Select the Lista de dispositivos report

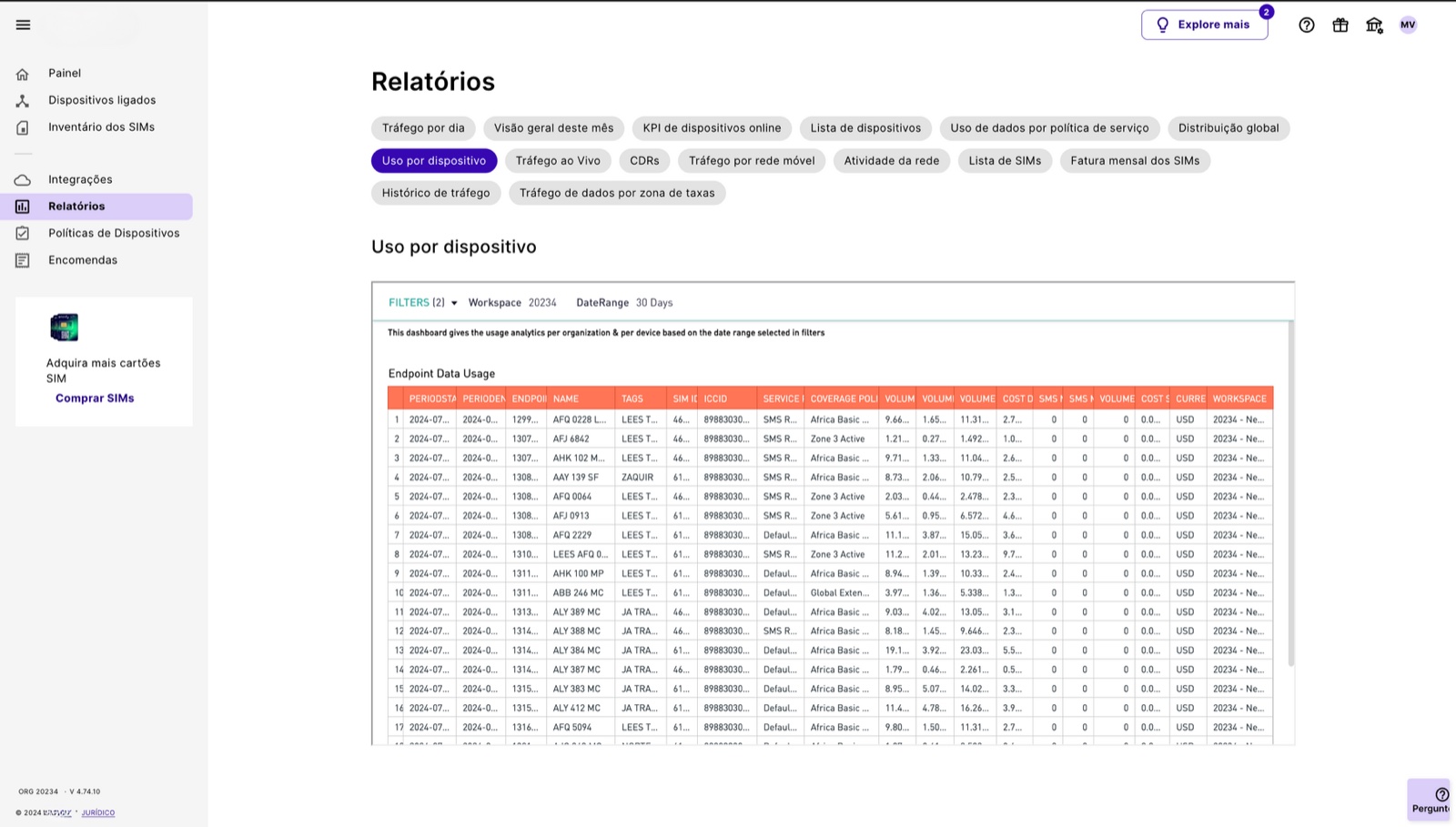pyautogui.click(x=865, y=128)
